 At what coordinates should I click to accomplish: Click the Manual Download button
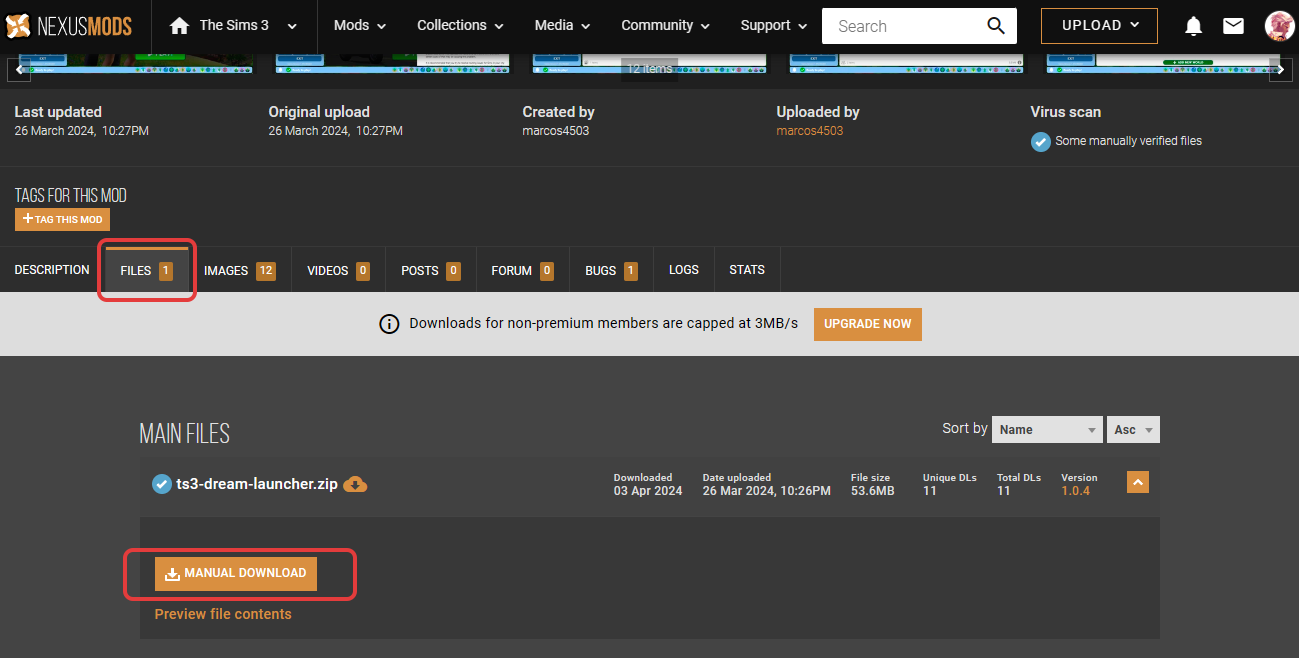(x=236, y=574)
